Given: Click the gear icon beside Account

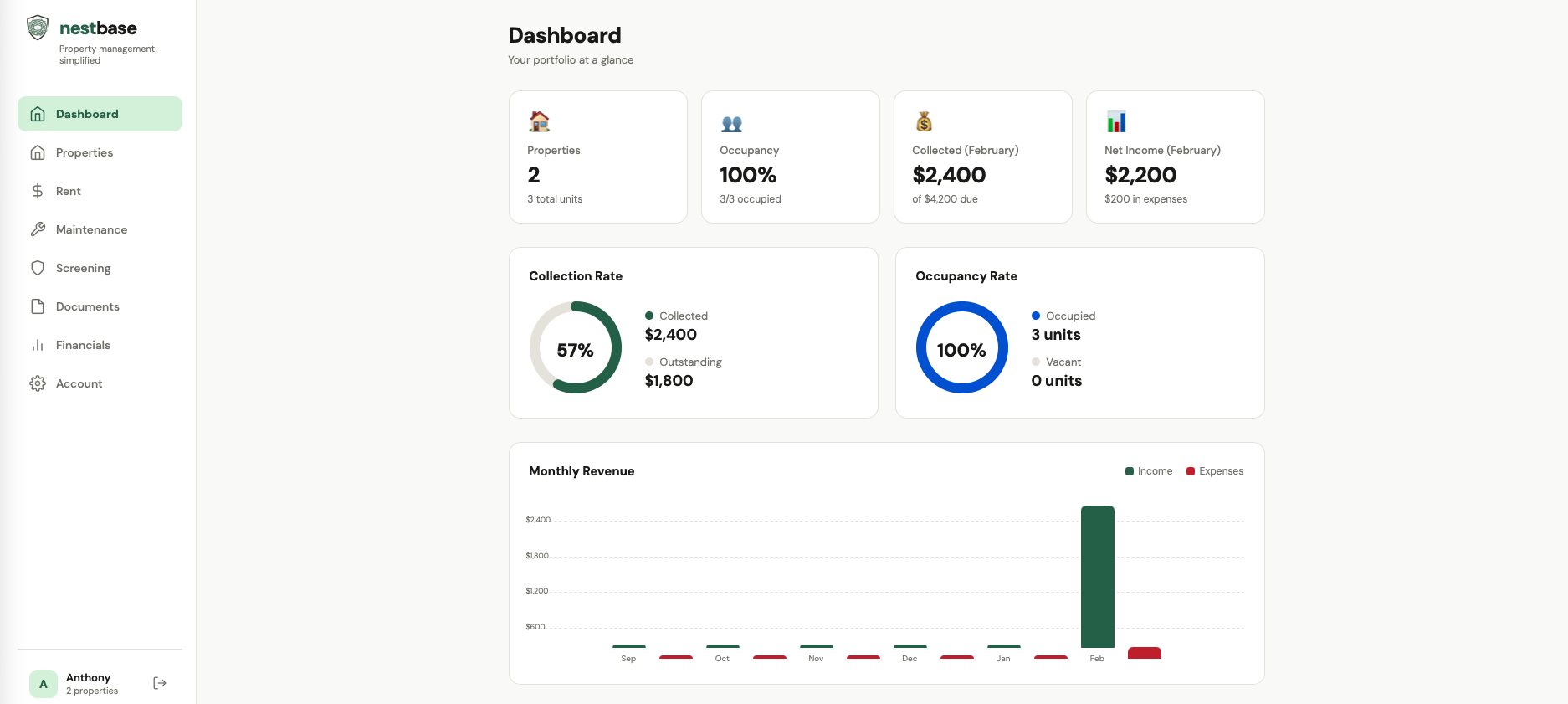Looking at the screenshot, I should (38, 383).
